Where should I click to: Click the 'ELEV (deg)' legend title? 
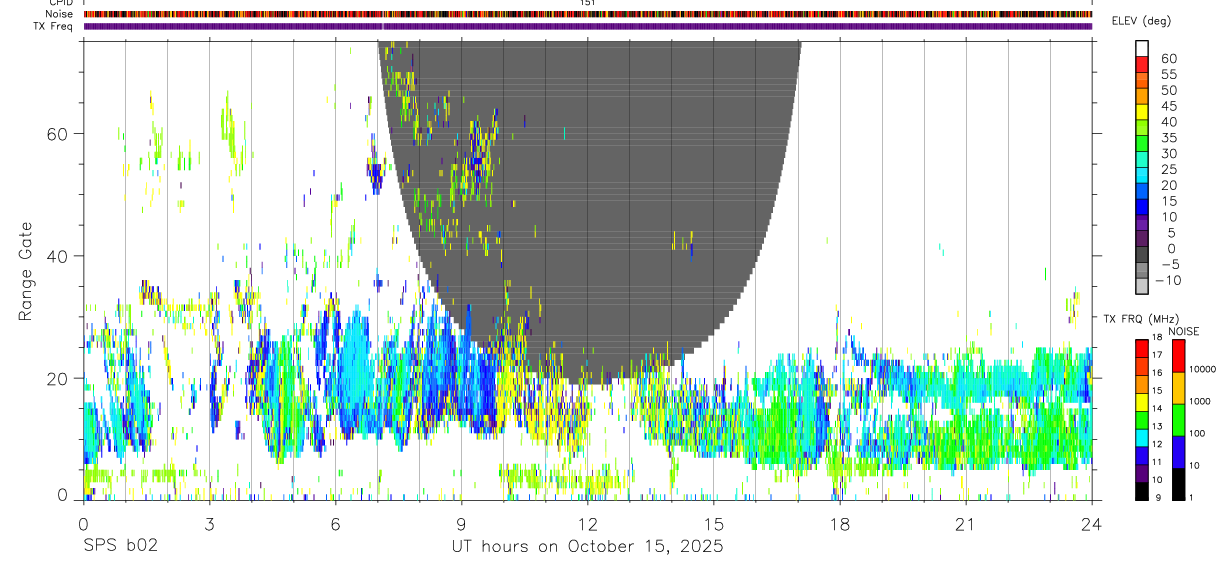pyautogui.click(x=1141, y=20)
